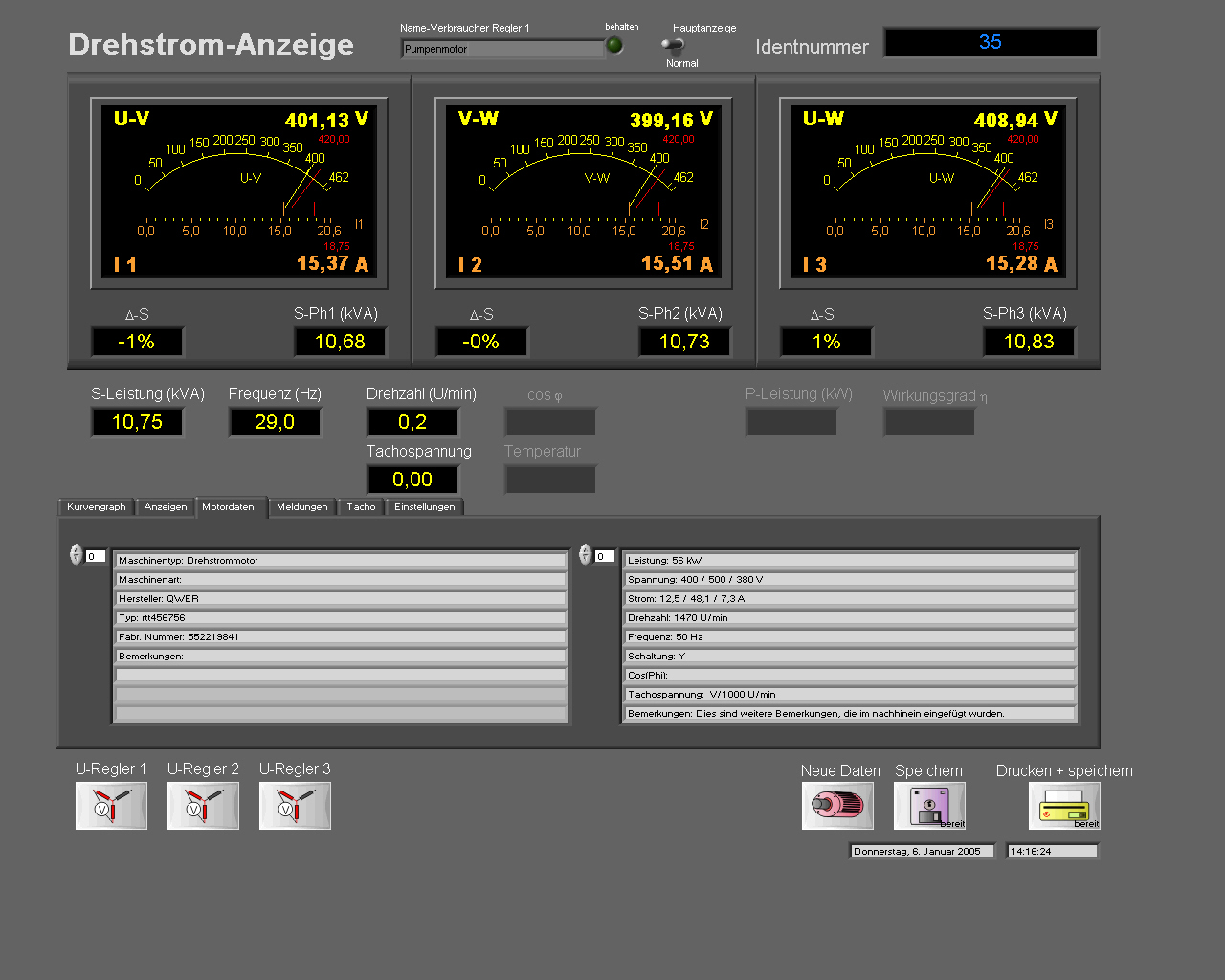1225x980 pixels.
Task: Click the S-Ph2 value 10,73
Action: click(684, 342)
